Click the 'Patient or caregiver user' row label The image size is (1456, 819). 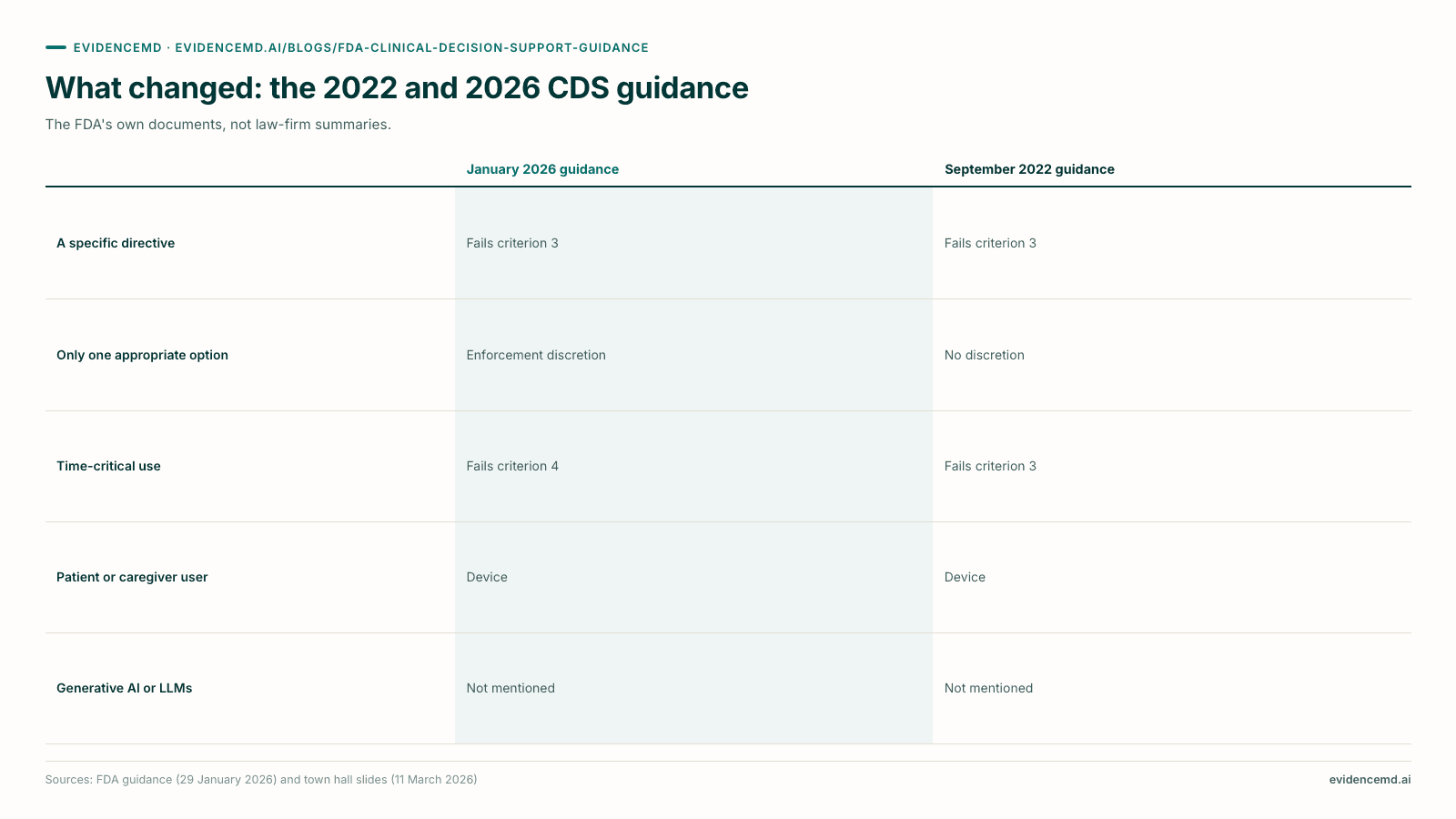point(132,577)
